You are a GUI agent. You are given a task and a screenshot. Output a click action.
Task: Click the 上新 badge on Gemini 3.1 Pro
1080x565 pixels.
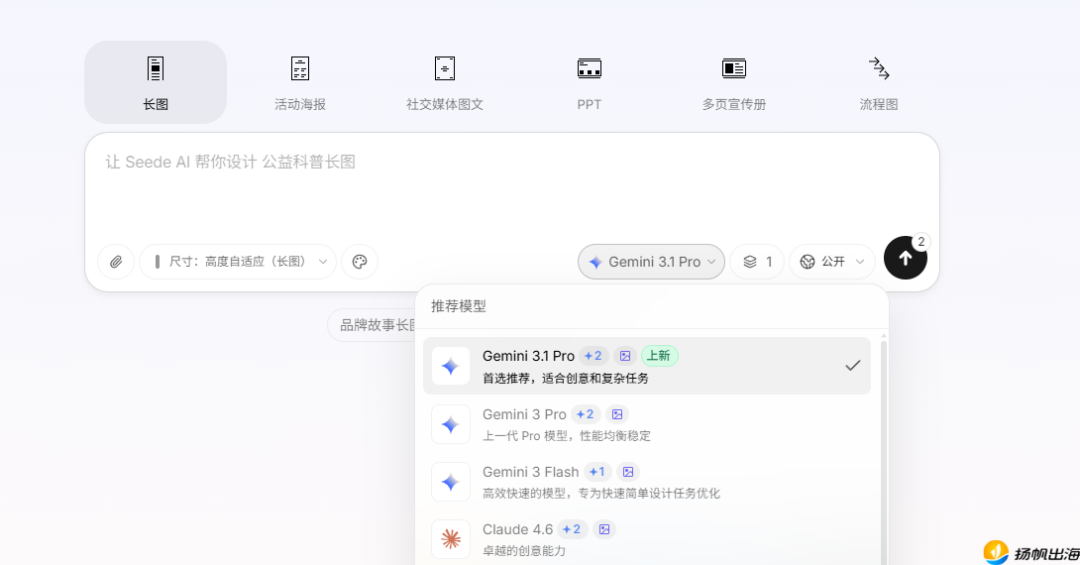(659, 356)
